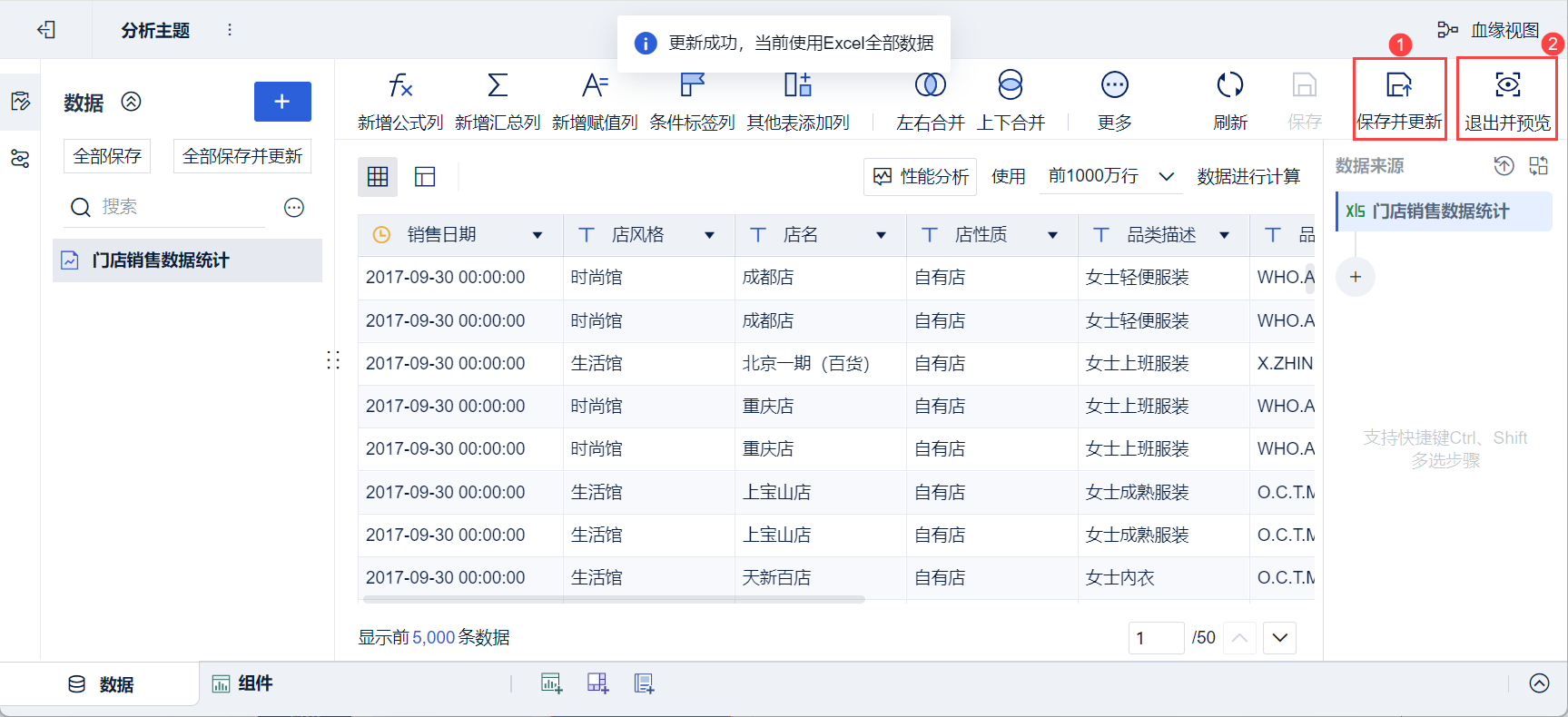Click the history restore icon beside 数据来源
The width and height of the screenshot is (1568, 717).
click(1504, 165)
